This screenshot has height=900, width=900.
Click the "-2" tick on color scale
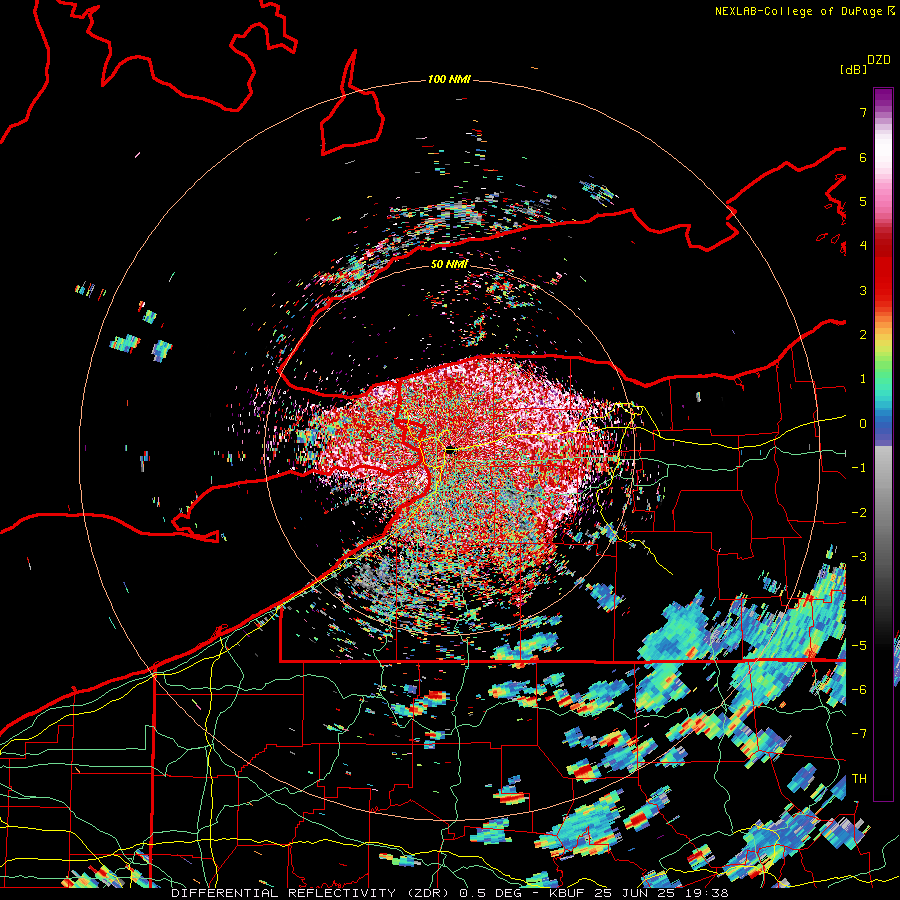pos(859,513)
